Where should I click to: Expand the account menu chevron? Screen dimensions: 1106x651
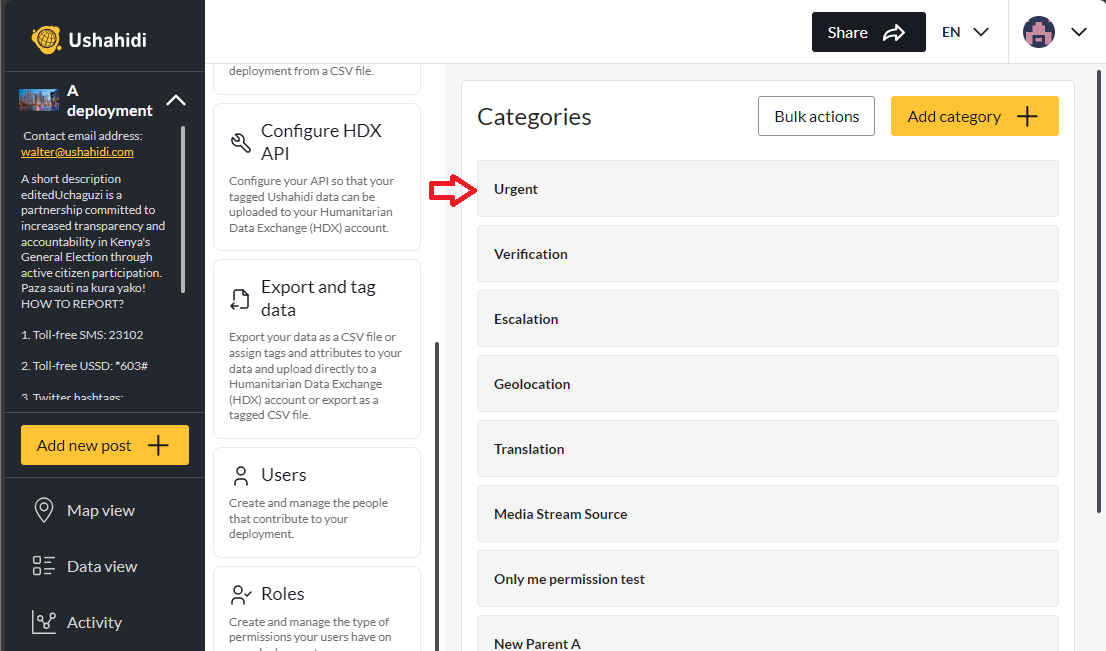click(x=1079, y=31)
